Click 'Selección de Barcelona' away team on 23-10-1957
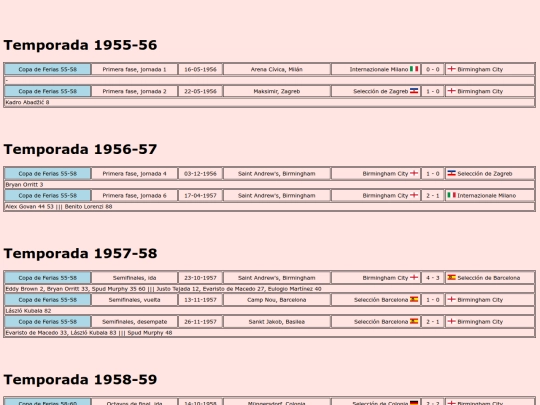The image size is (540, 405). (489, 278)
